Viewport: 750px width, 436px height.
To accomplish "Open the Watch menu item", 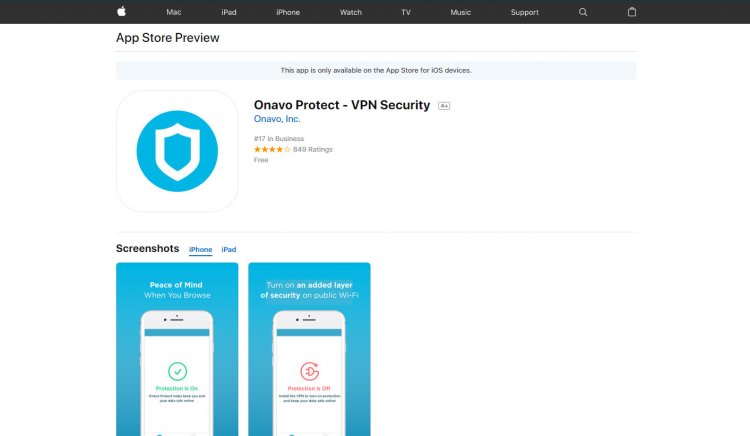I will 351,12.
